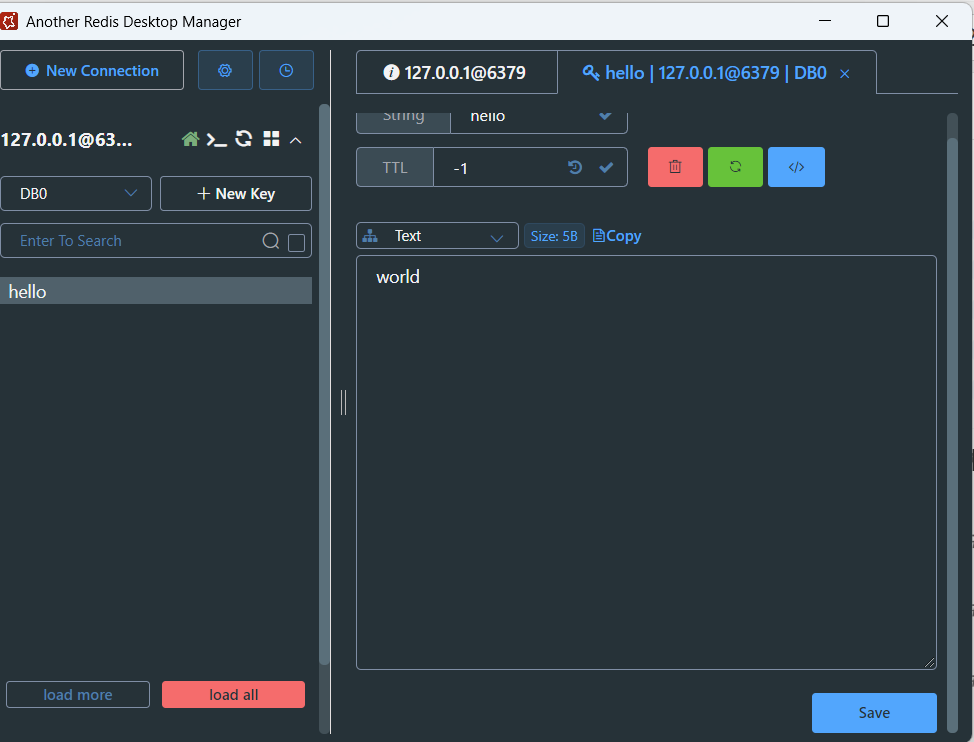
Task: Click the Redis app logo in title bar
Action: point(9,21)
